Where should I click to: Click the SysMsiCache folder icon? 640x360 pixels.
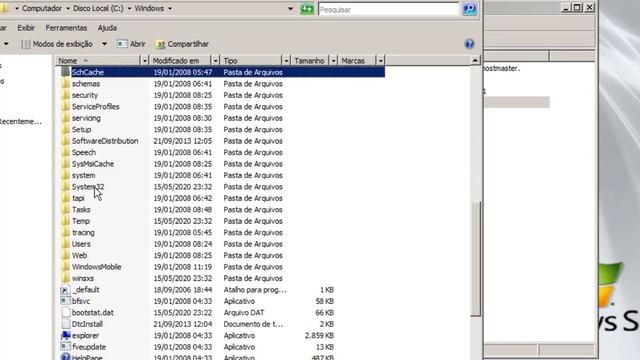[x=65, y=164]
